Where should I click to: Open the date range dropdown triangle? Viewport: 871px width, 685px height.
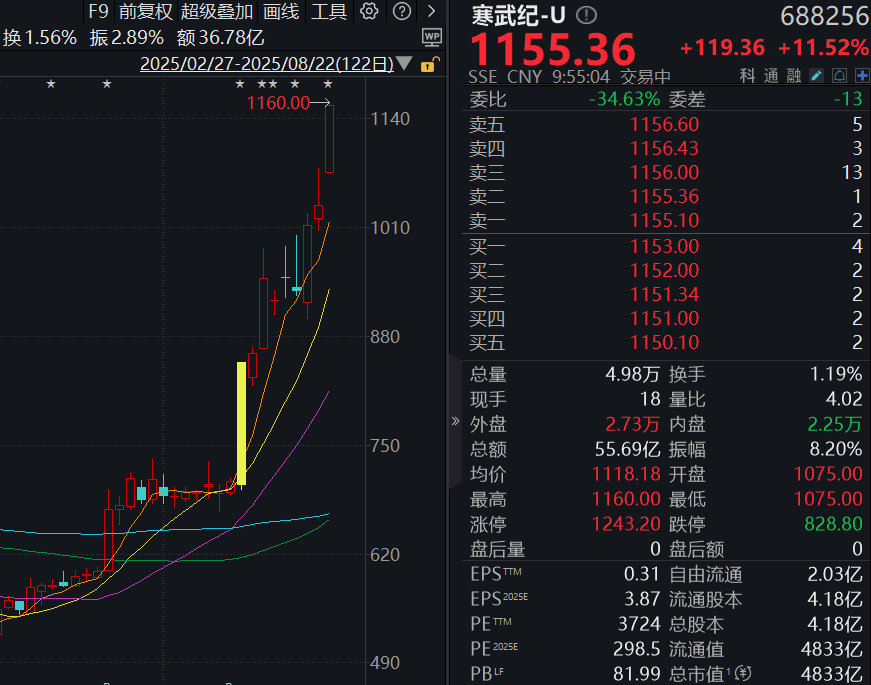coord(404,63)
